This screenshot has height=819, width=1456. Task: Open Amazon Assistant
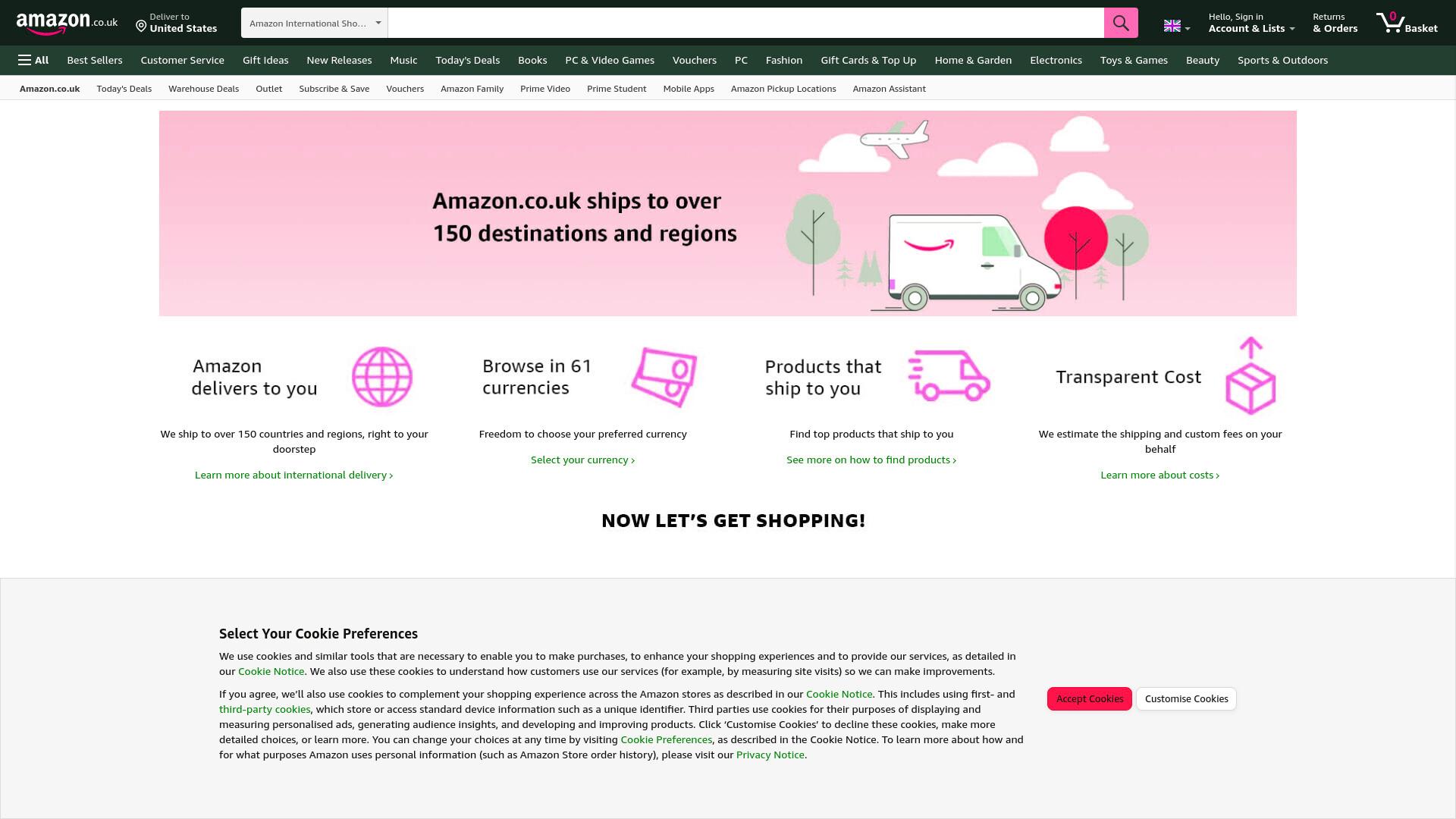pyautogui.click(x=889, y=89)
